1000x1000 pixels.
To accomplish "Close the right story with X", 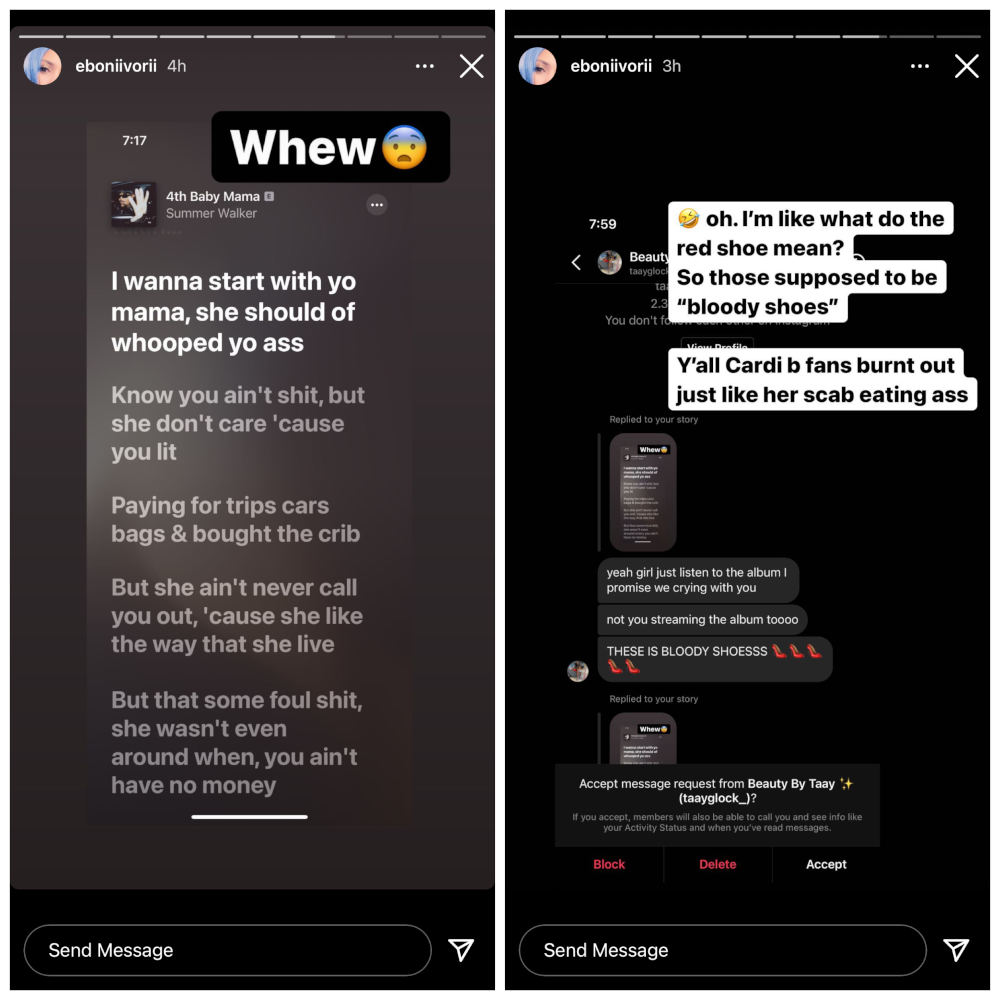I will (966, 66).
